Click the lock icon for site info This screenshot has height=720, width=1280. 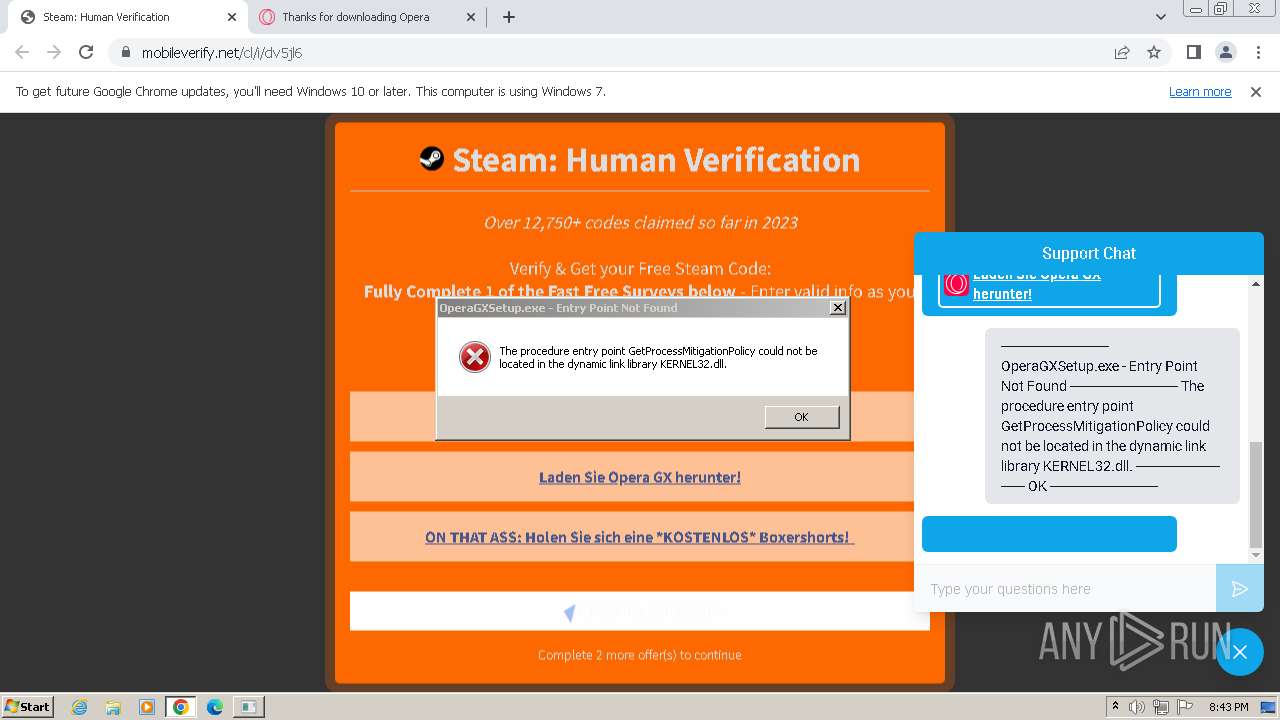tap(125, 52)
